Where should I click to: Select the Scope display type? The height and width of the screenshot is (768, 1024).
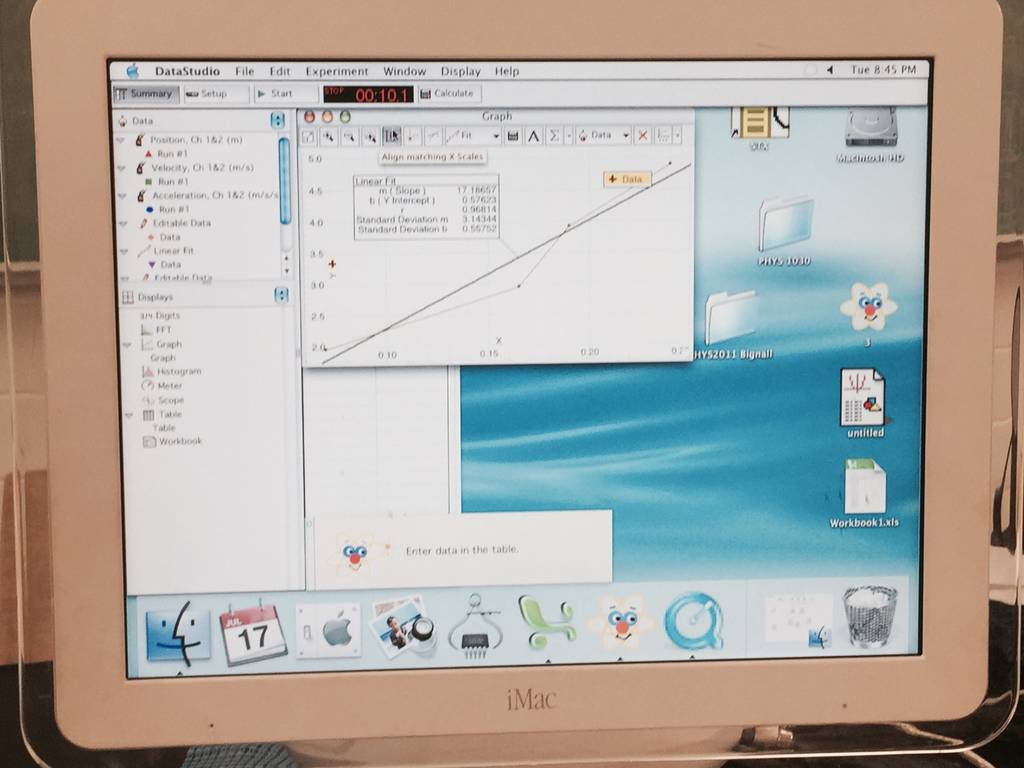pyautogui.click(x=163, y=400)
